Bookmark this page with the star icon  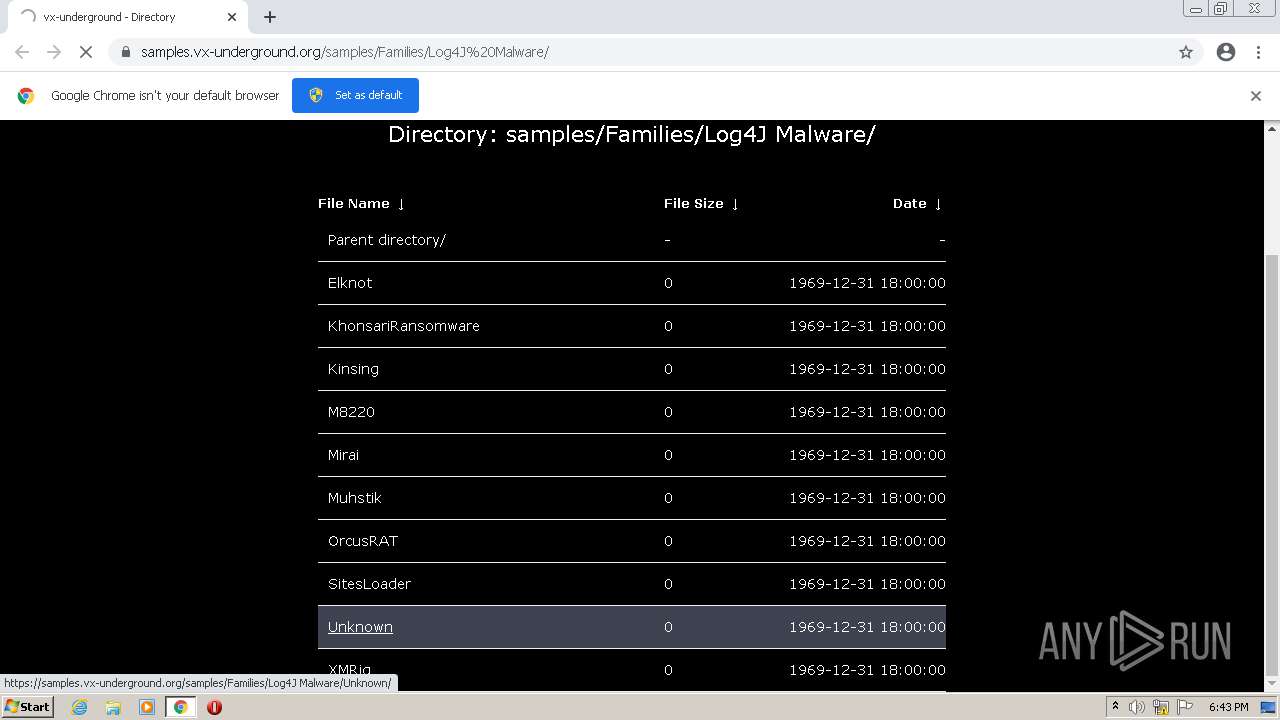(1186, 52)
